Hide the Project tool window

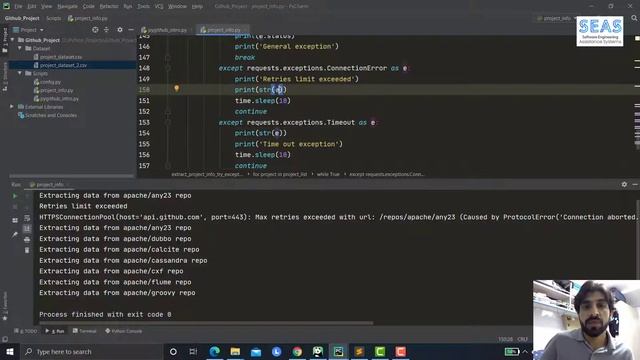pos(131,30)
